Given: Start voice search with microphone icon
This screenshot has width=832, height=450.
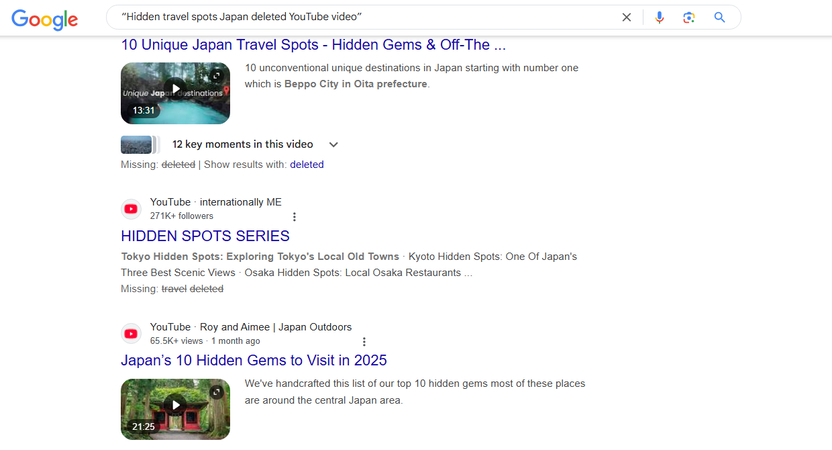Looking at the screenshot, I should click(659, 17).
